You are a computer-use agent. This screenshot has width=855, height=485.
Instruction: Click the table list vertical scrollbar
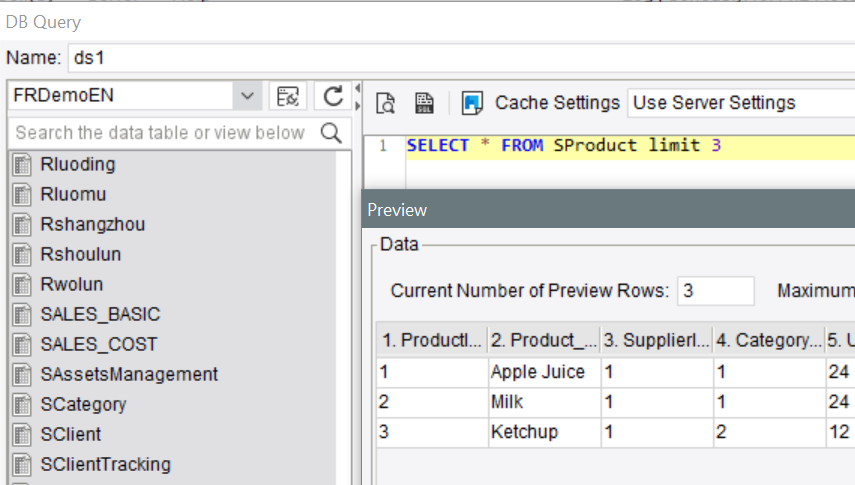[344, 318]
